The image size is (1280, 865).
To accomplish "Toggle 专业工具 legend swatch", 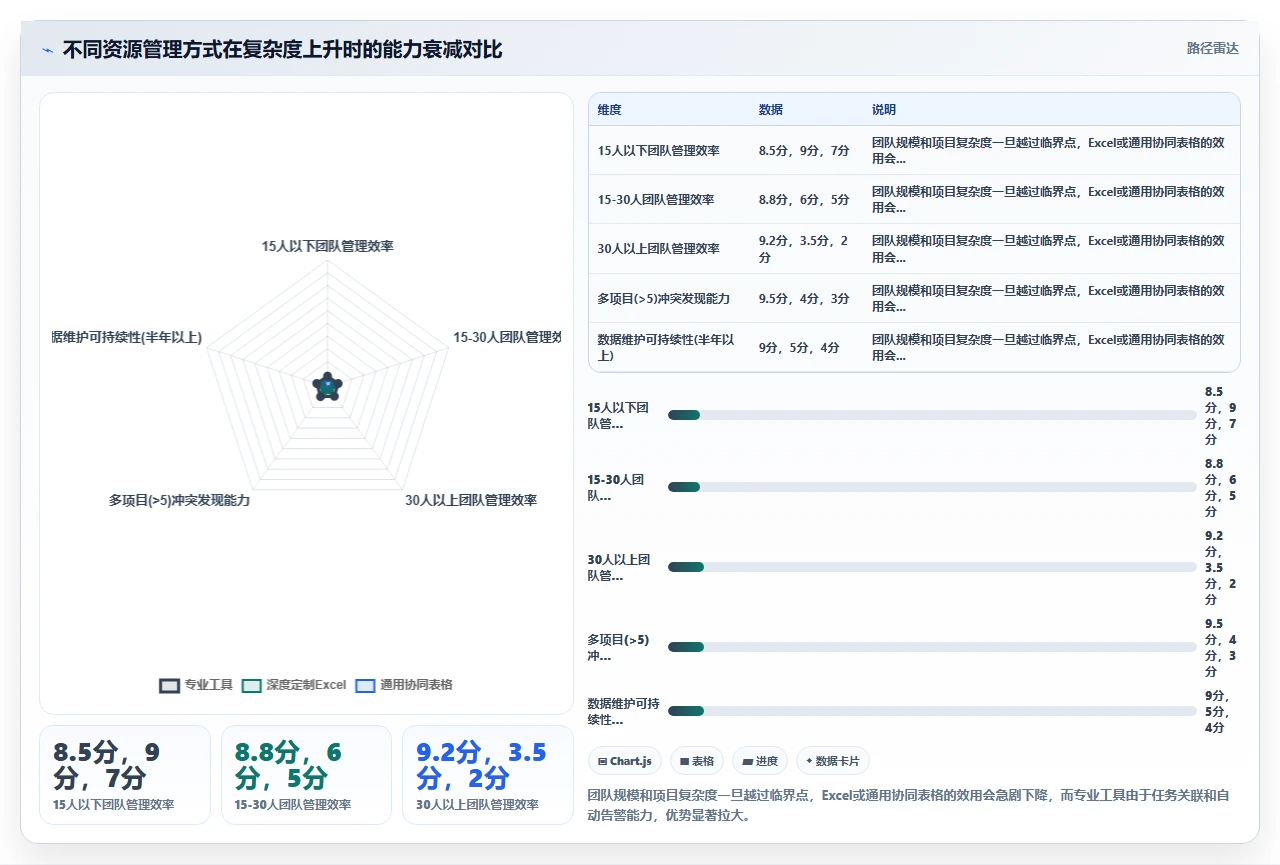I will (x=170, y=685).
